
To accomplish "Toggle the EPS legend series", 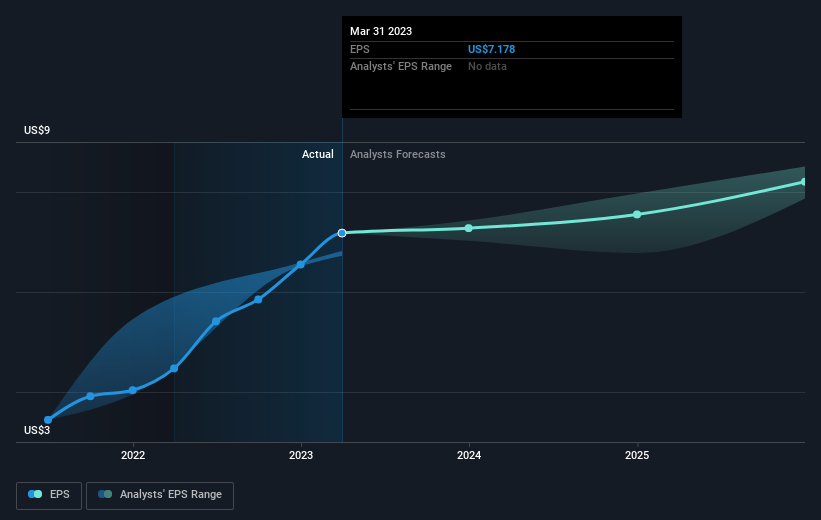I will click(x=50, y=494).
